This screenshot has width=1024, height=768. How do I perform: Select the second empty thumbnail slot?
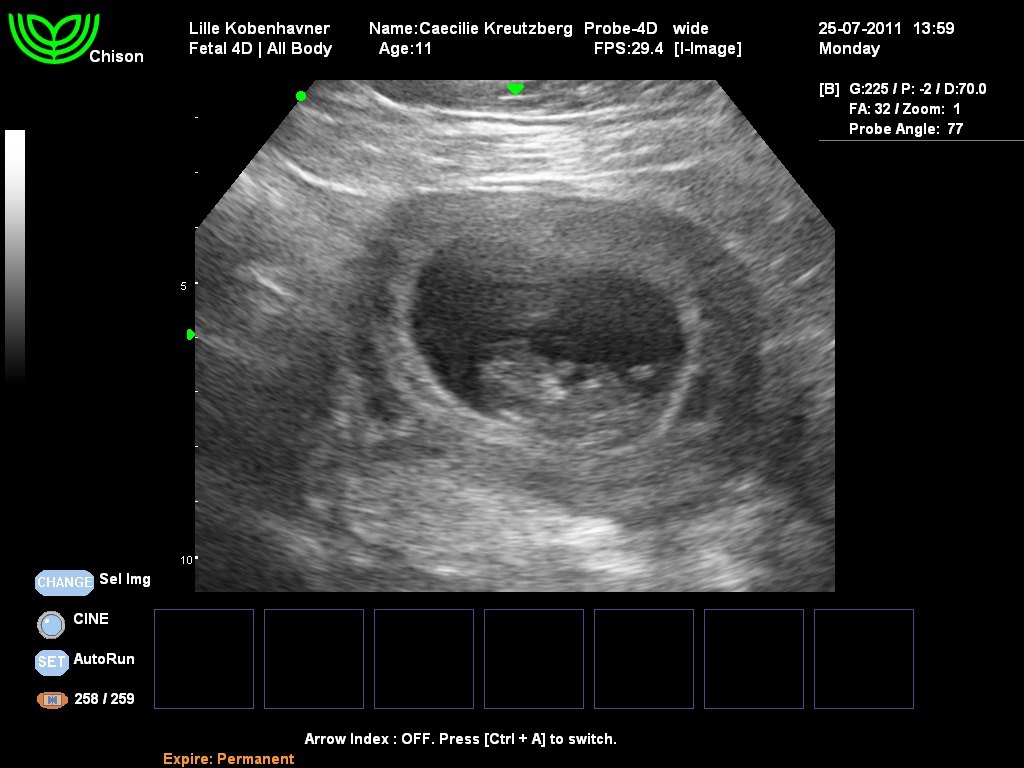[314, 659]
